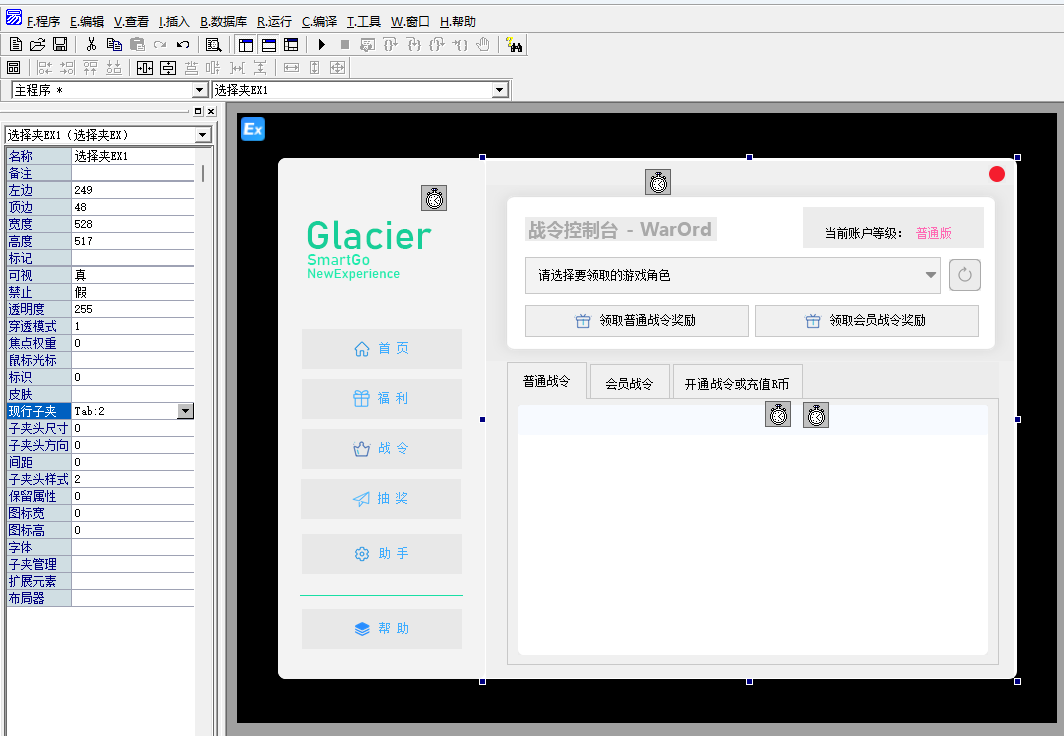Select the 可视 property row
1064x736 pixels.
pos(100,275)
